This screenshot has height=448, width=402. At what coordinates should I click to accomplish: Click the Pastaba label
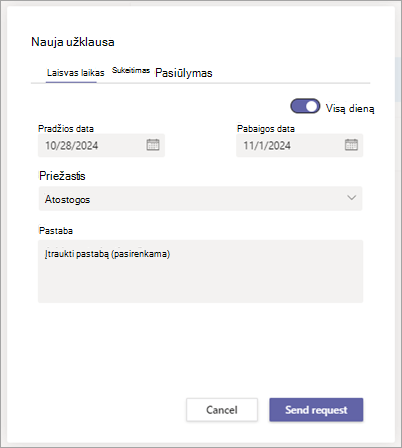(x=56, y=231)
